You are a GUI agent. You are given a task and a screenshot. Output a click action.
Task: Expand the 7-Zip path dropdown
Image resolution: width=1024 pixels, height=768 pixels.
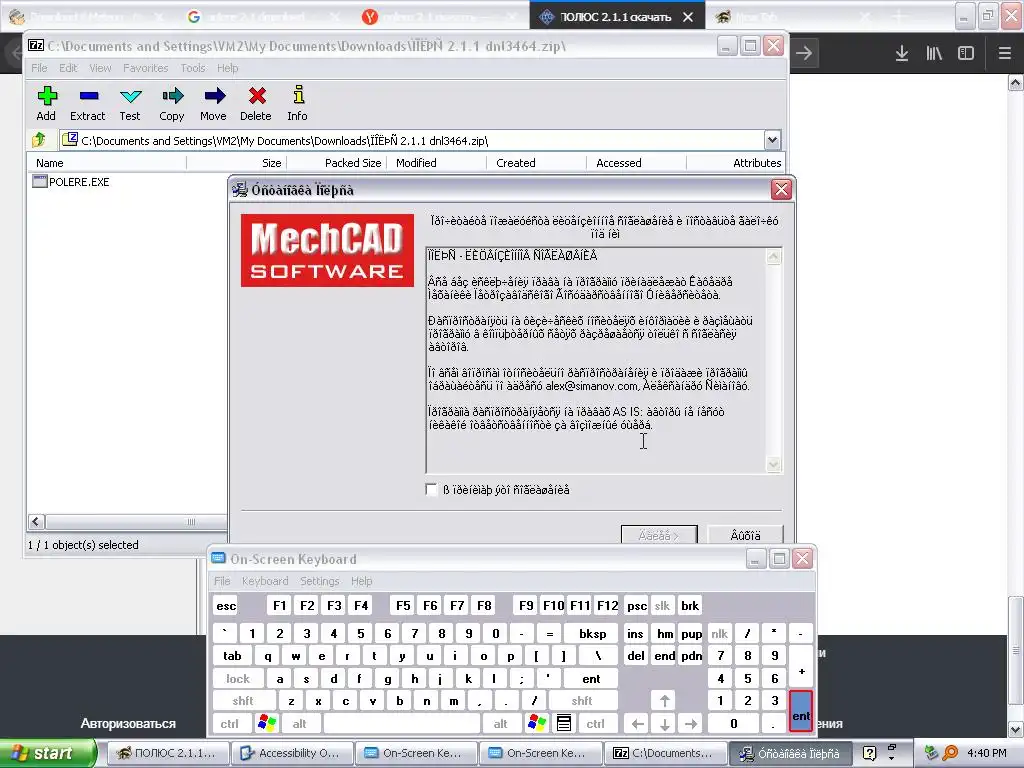click(x=773, y=140)
